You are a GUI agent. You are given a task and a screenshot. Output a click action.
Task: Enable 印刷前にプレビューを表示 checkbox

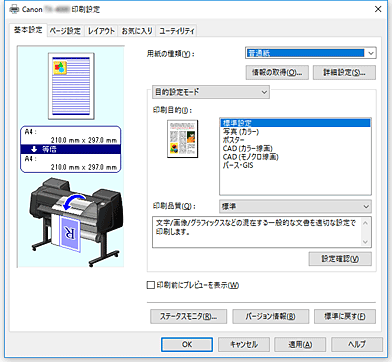click(151, 285)
